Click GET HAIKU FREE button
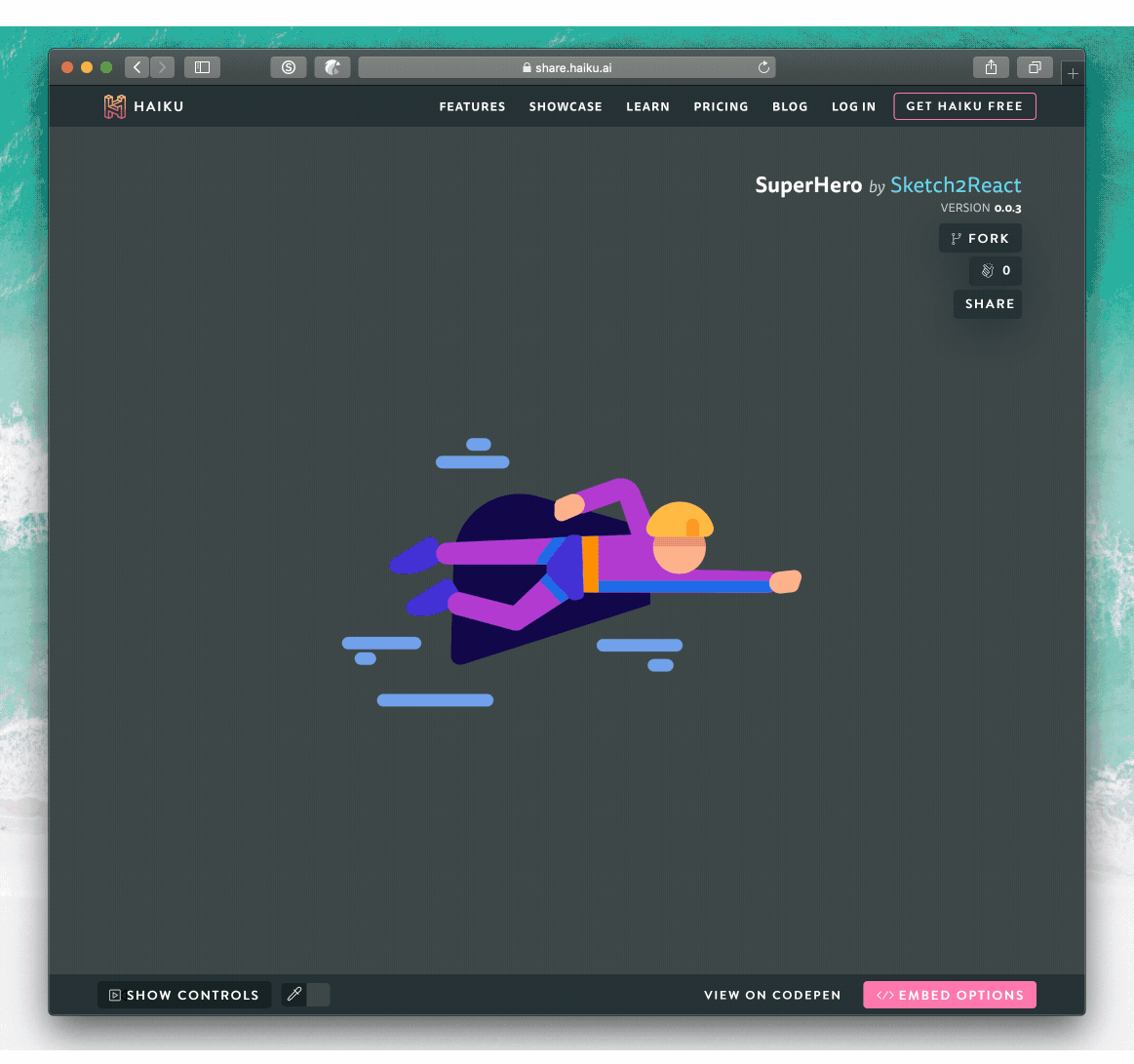 964,106
